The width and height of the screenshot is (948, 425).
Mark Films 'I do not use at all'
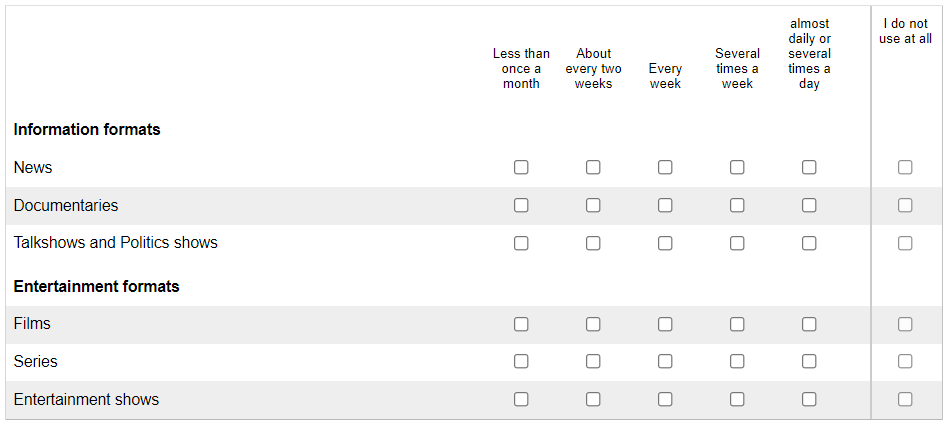click(x=904, y=324)
